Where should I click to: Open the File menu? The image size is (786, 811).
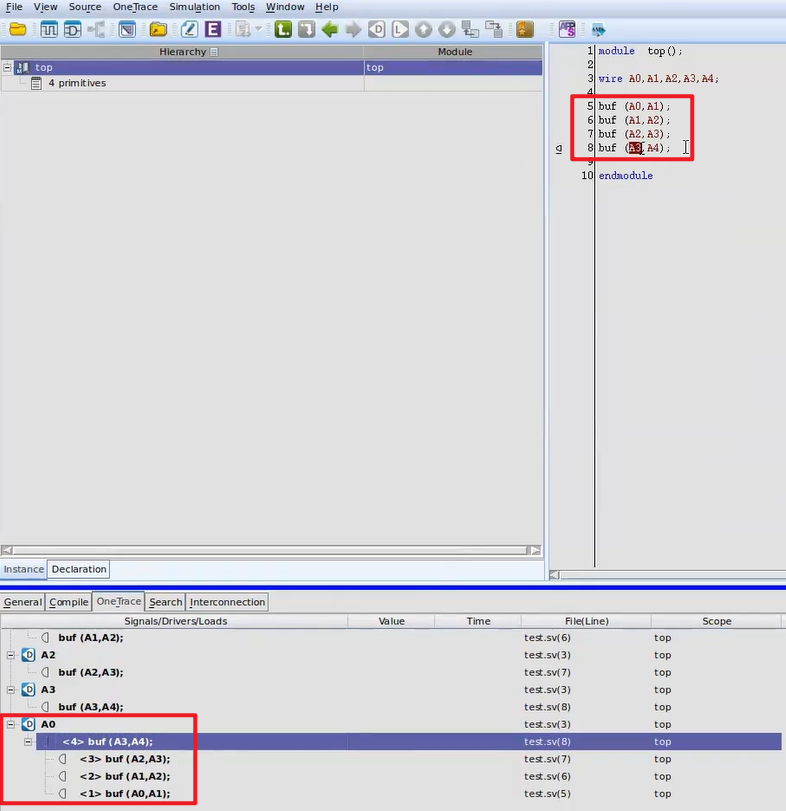click(14, 7)
